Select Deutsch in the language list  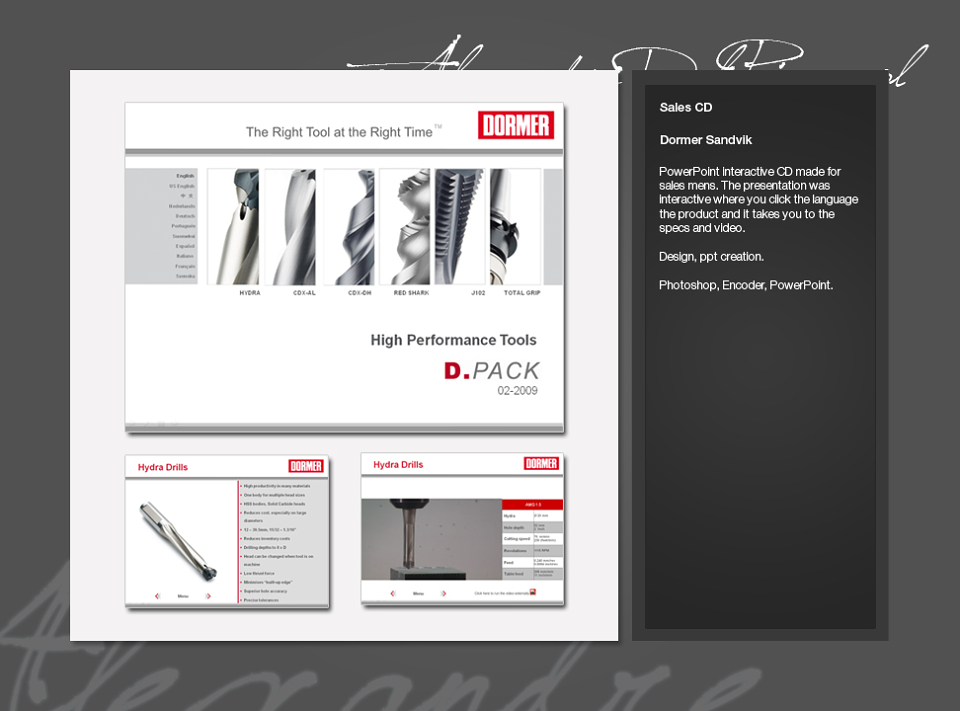(185, 216)
